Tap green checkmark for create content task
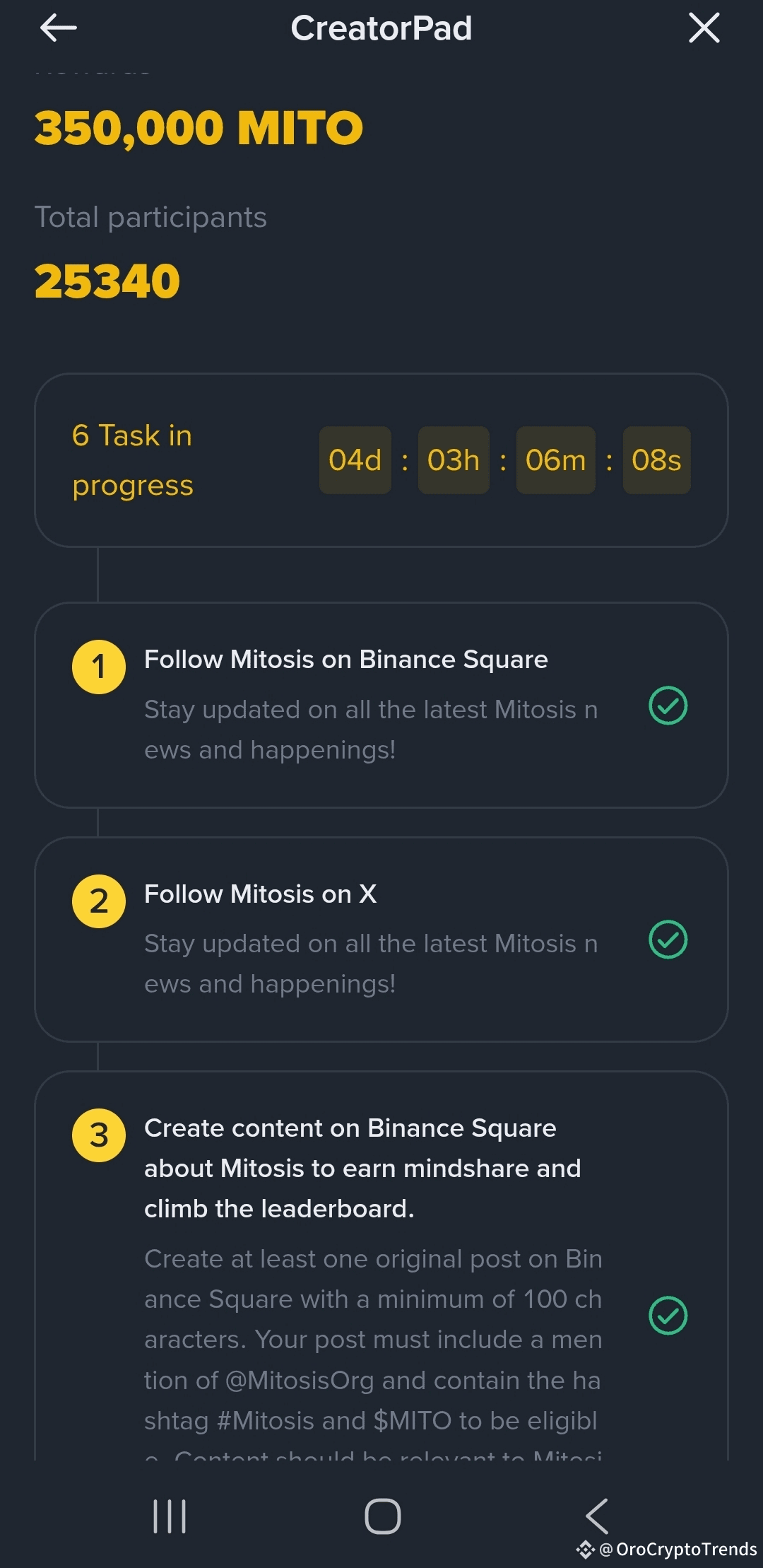The height and width of the screenshot is (1568, 763). tap(668, 1316)
